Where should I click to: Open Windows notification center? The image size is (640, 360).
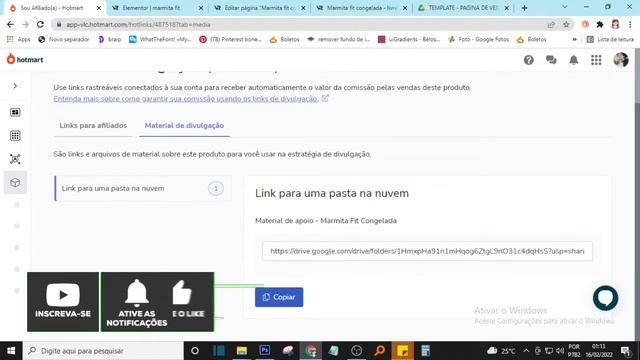pos(625,351)
